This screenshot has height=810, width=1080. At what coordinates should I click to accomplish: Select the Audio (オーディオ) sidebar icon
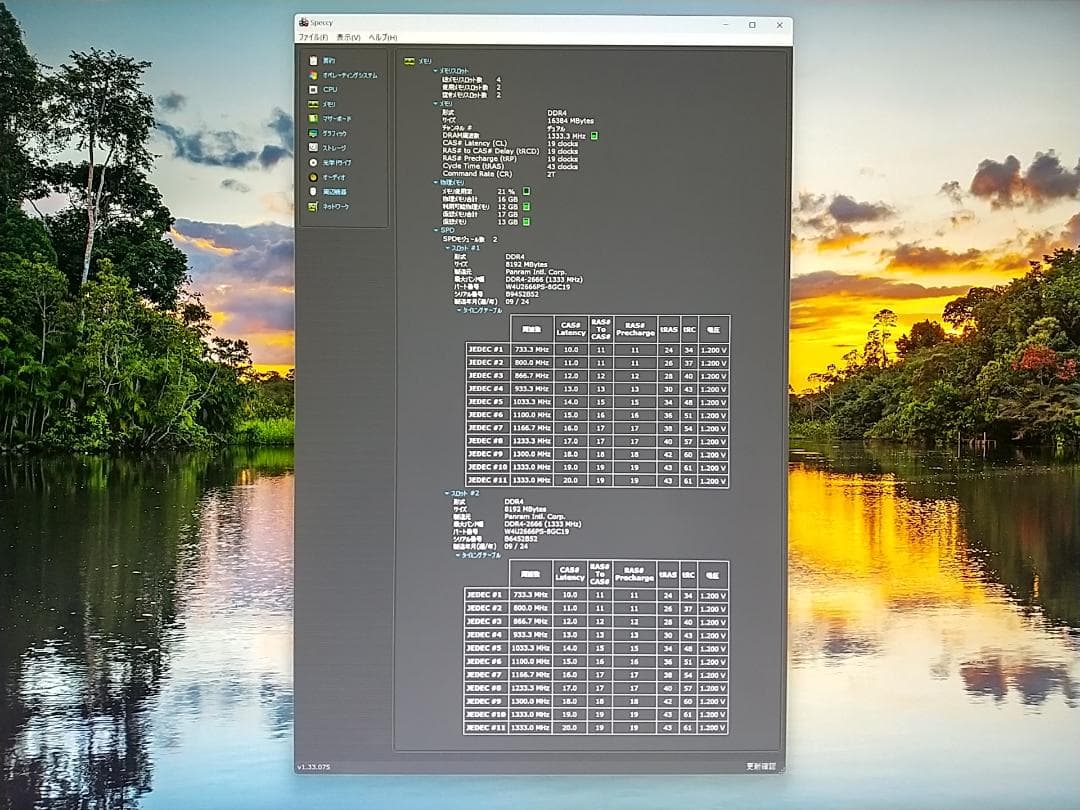click(x=314, y=177)
